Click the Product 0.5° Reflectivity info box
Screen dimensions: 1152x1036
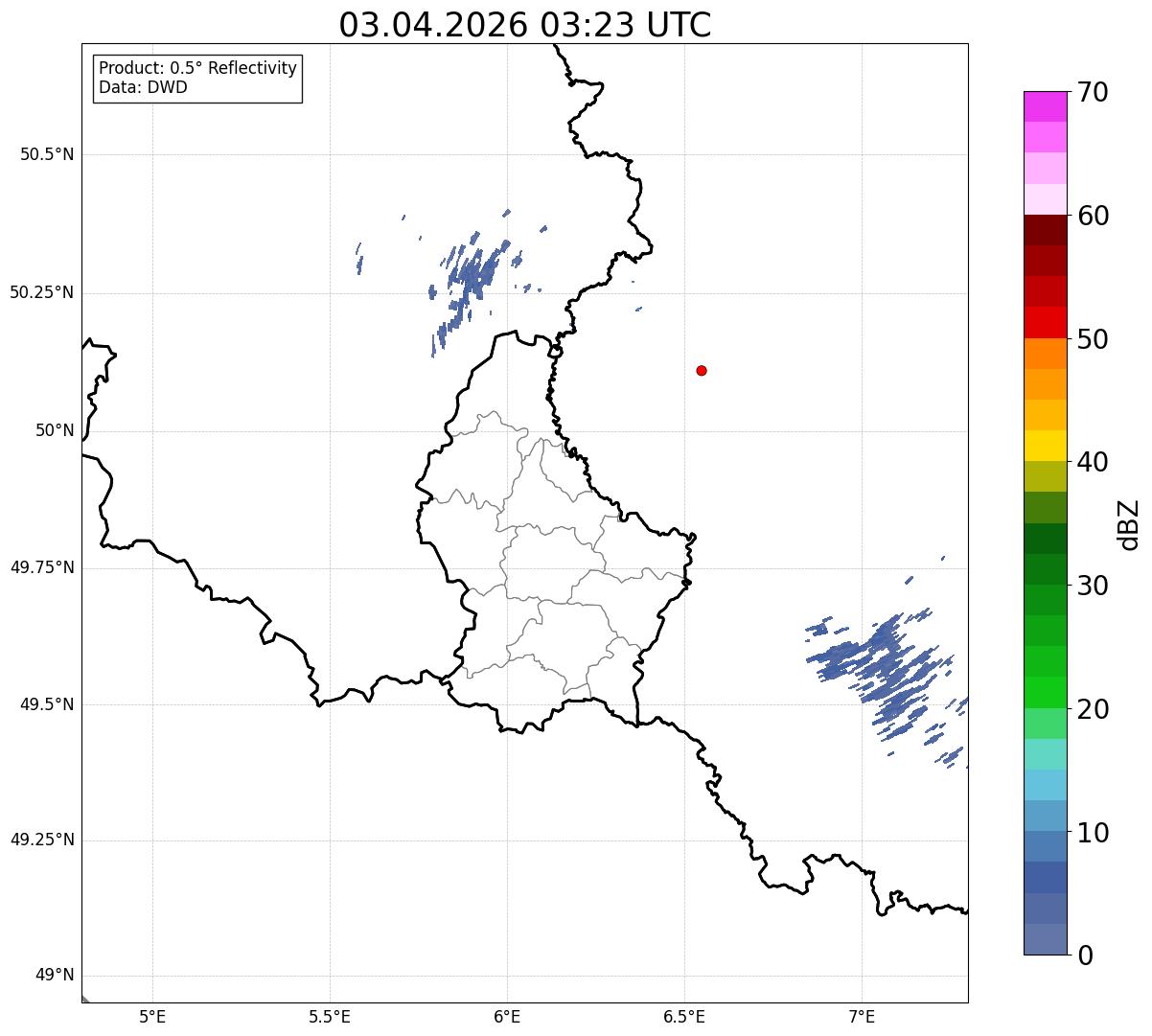(x=197, y=78)
